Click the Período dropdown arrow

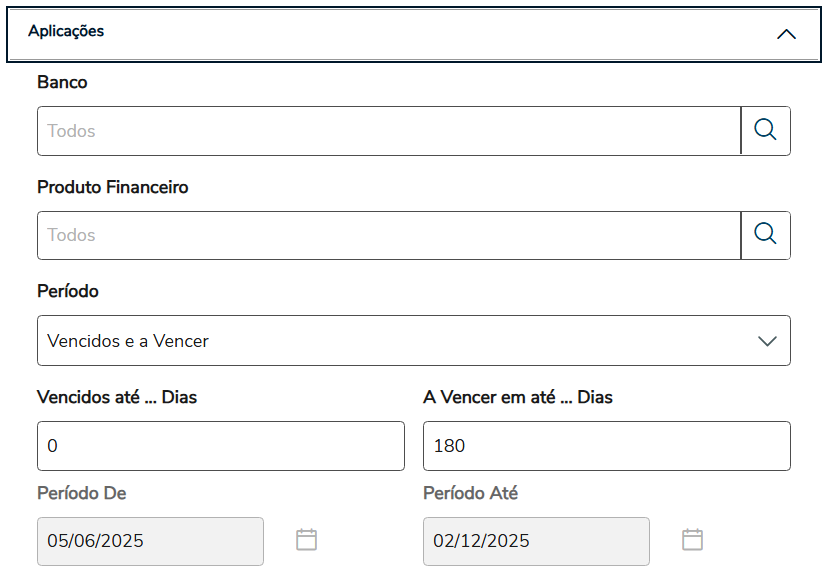[767, 341]
